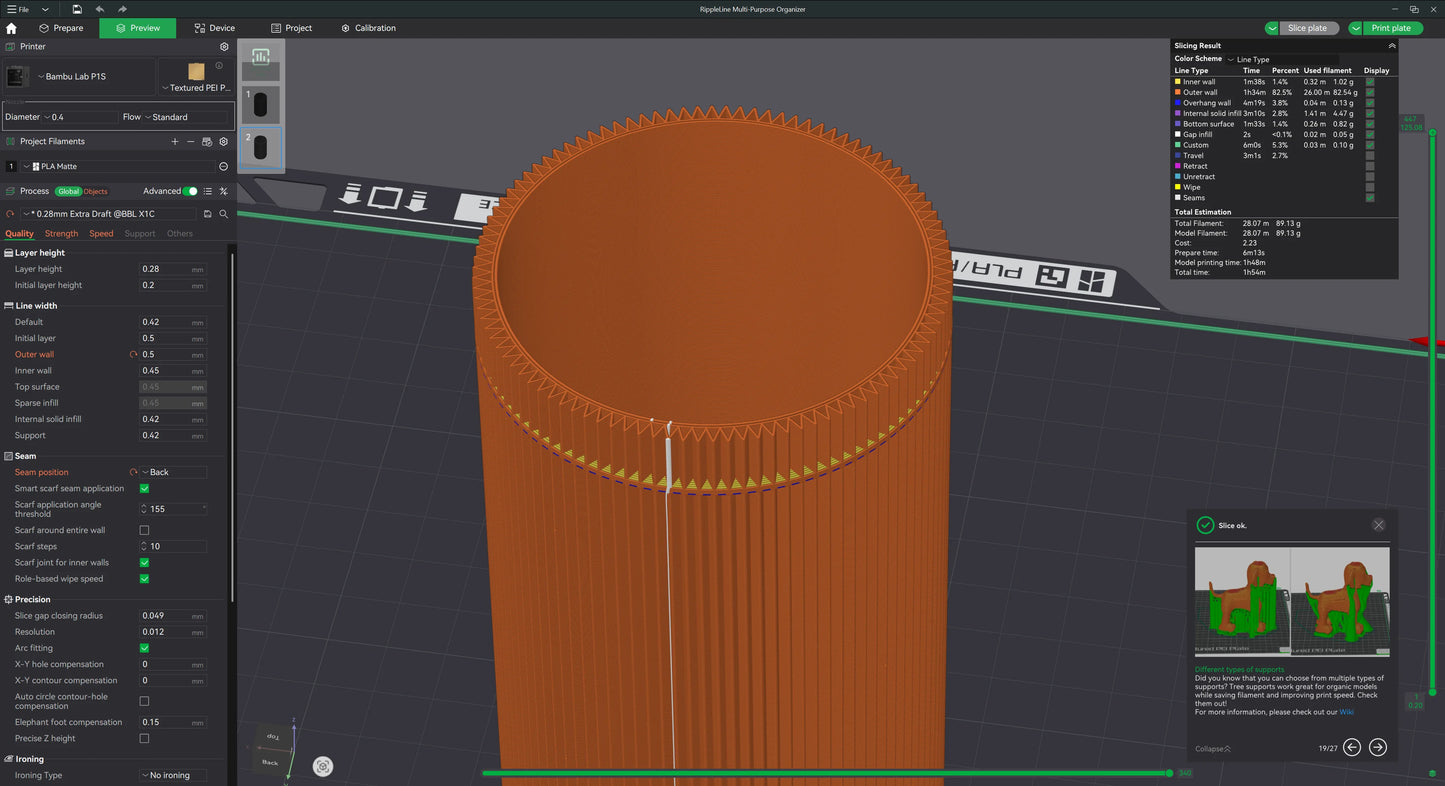Toggle the Advanced settings switch
1445x786 pixels.
coord(190,191)
